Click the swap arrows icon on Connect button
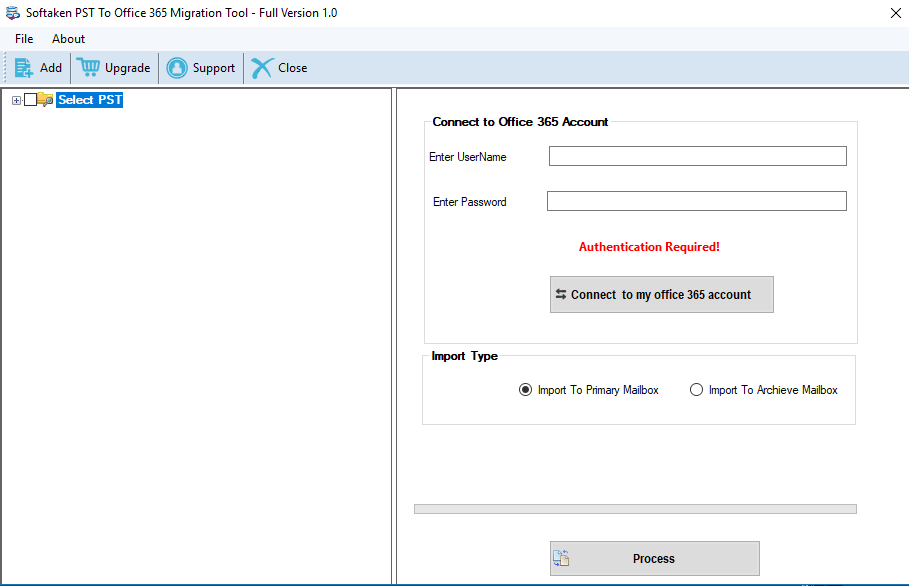909x586 pixels. click(561, 294)
